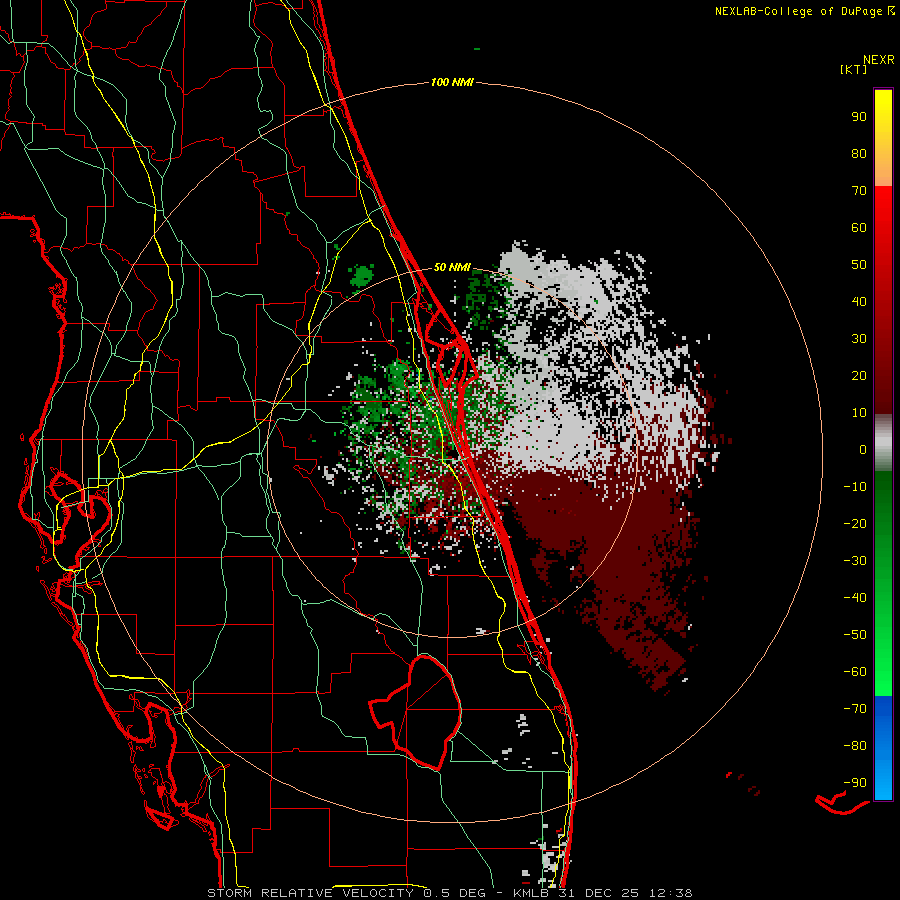Screen dimensions: 900x900
Task: Select the positive 90 knot scale label
Action: pos(859,117)
